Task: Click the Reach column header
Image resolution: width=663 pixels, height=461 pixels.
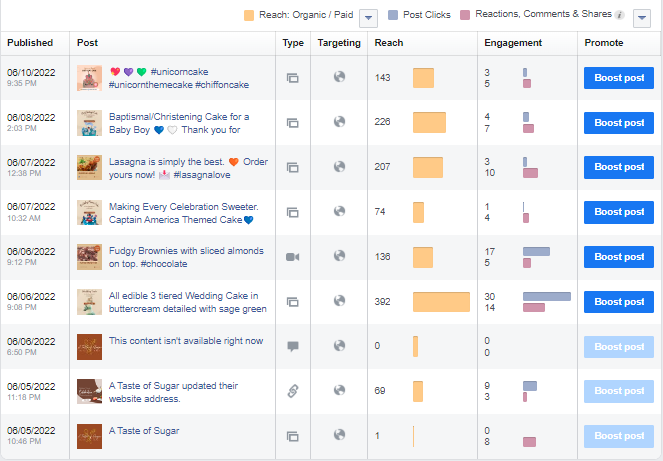Action: click(389, 43)
